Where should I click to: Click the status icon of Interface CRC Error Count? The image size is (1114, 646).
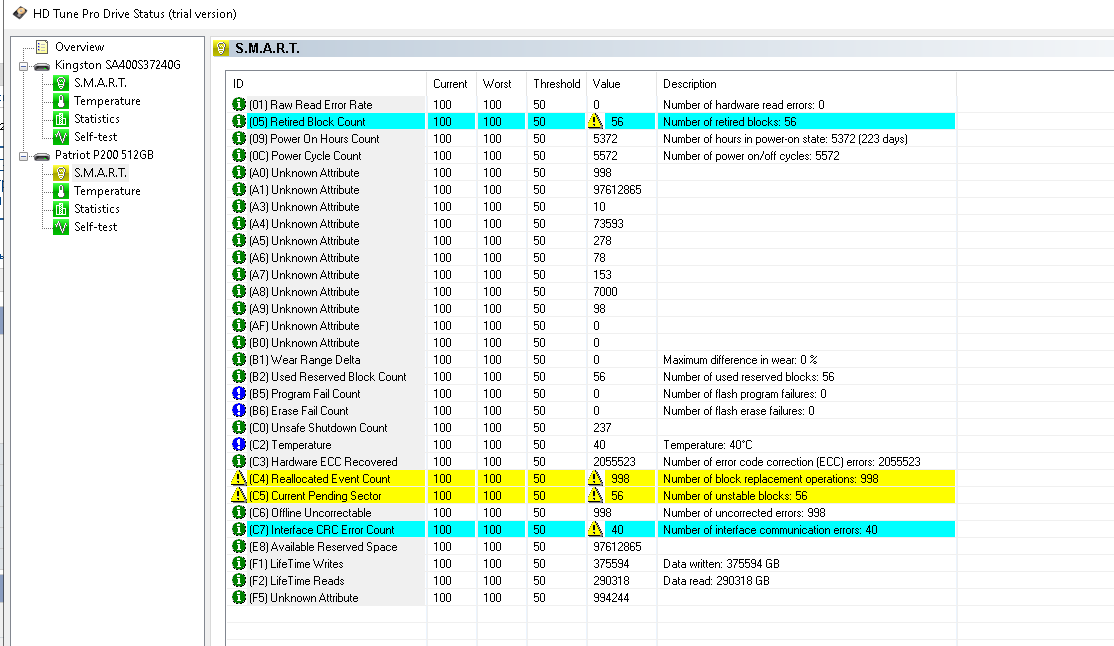point(239,529)
